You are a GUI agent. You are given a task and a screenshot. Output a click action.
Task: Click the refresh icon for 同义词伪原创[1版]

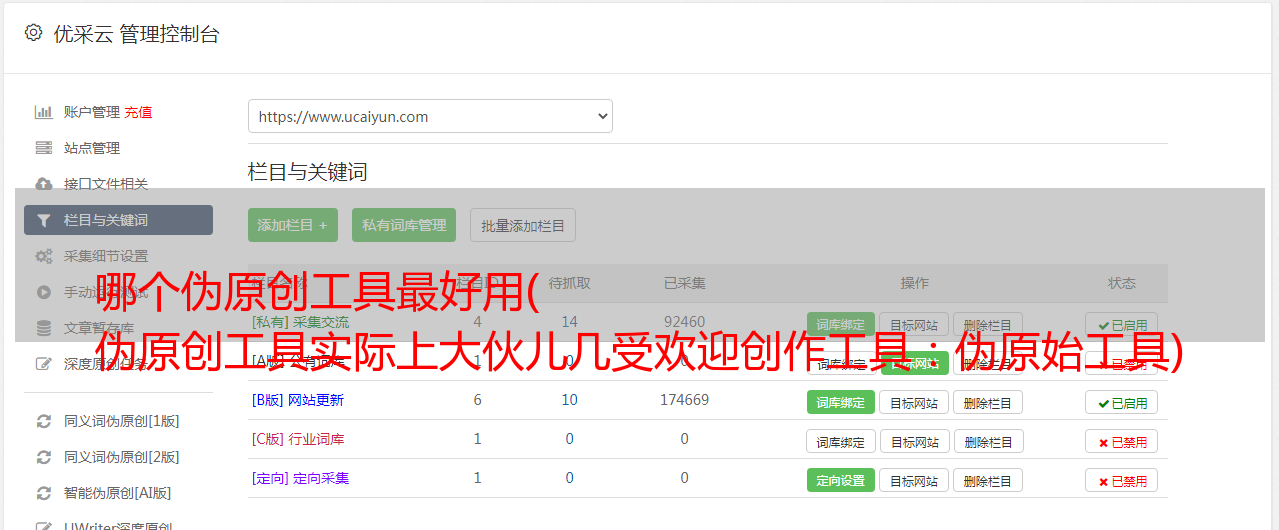[x=44, y=421]
